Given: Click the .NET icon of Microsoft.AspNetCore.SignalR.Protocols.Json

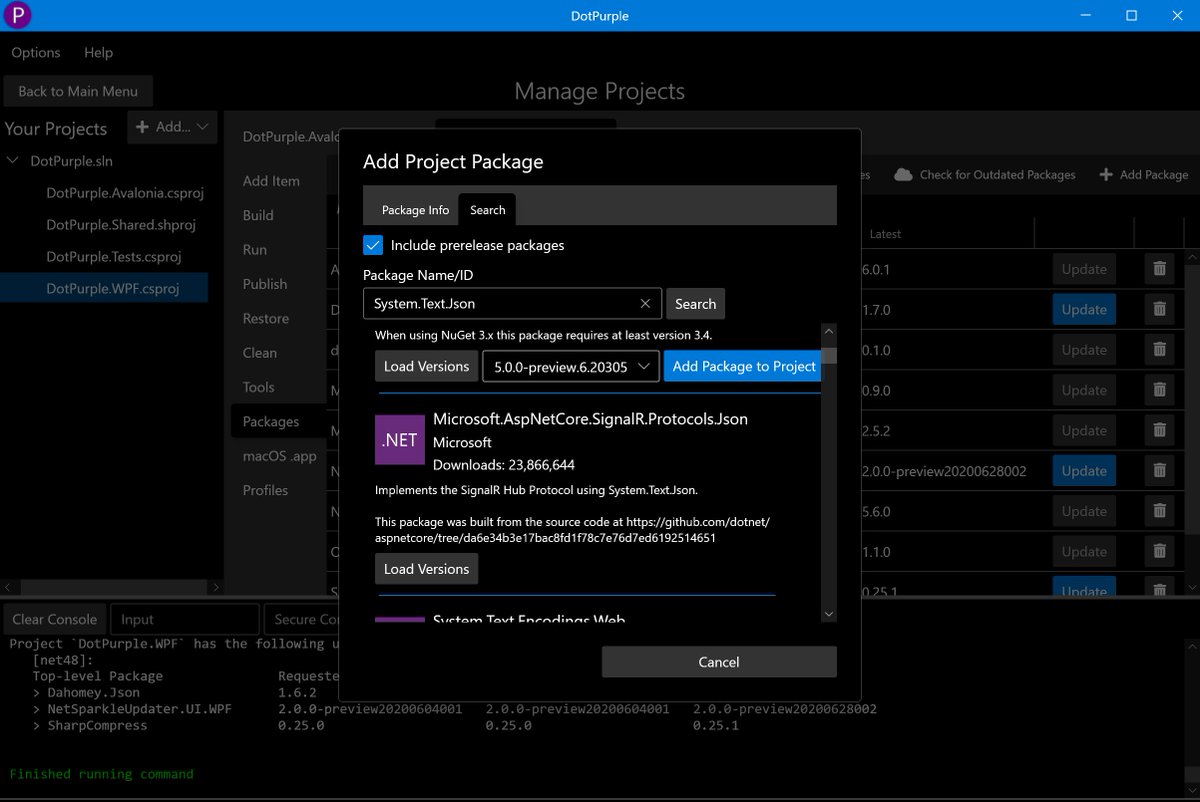Looking at the screenshot, I should point(399,440).
